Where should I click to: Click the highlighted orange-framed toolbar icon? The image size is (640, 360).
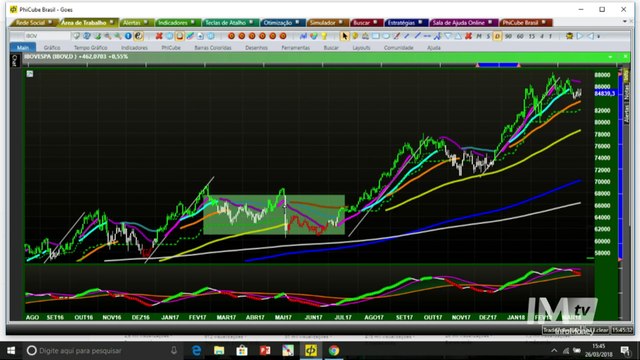(x=180, y=36)
